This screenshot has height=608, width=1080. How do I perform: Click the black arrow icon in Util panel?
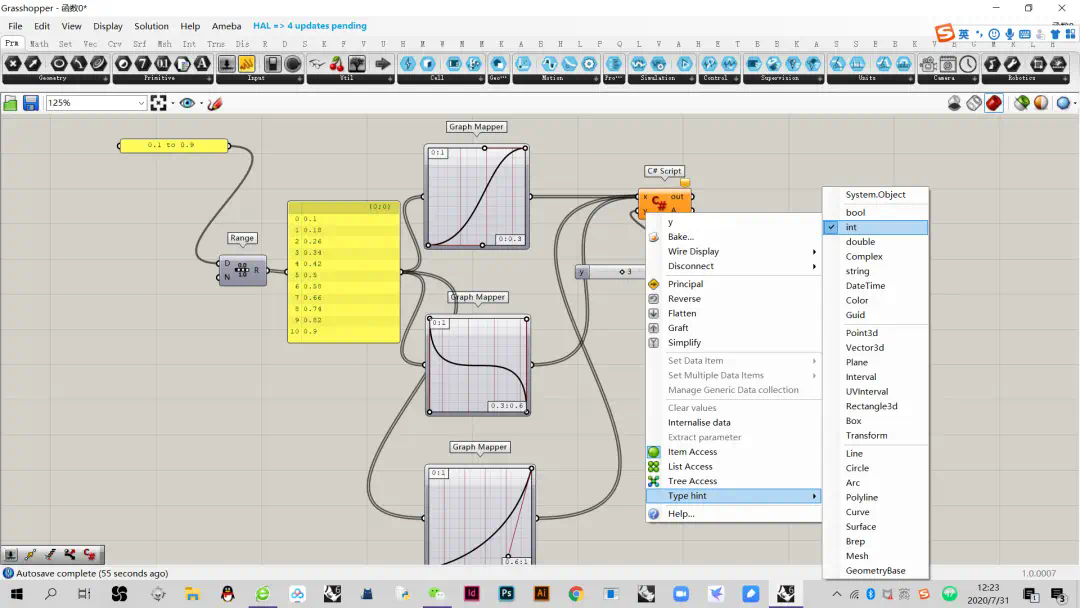coord(382,64)
